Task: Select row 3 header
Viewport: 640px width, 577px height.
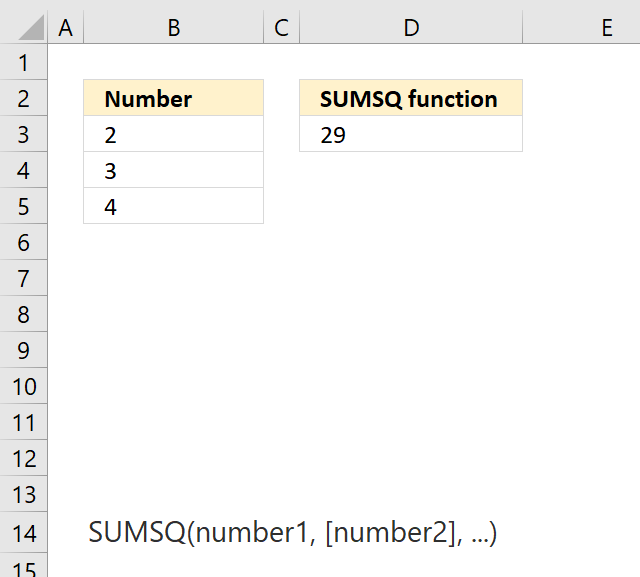Action: (23, 134)
